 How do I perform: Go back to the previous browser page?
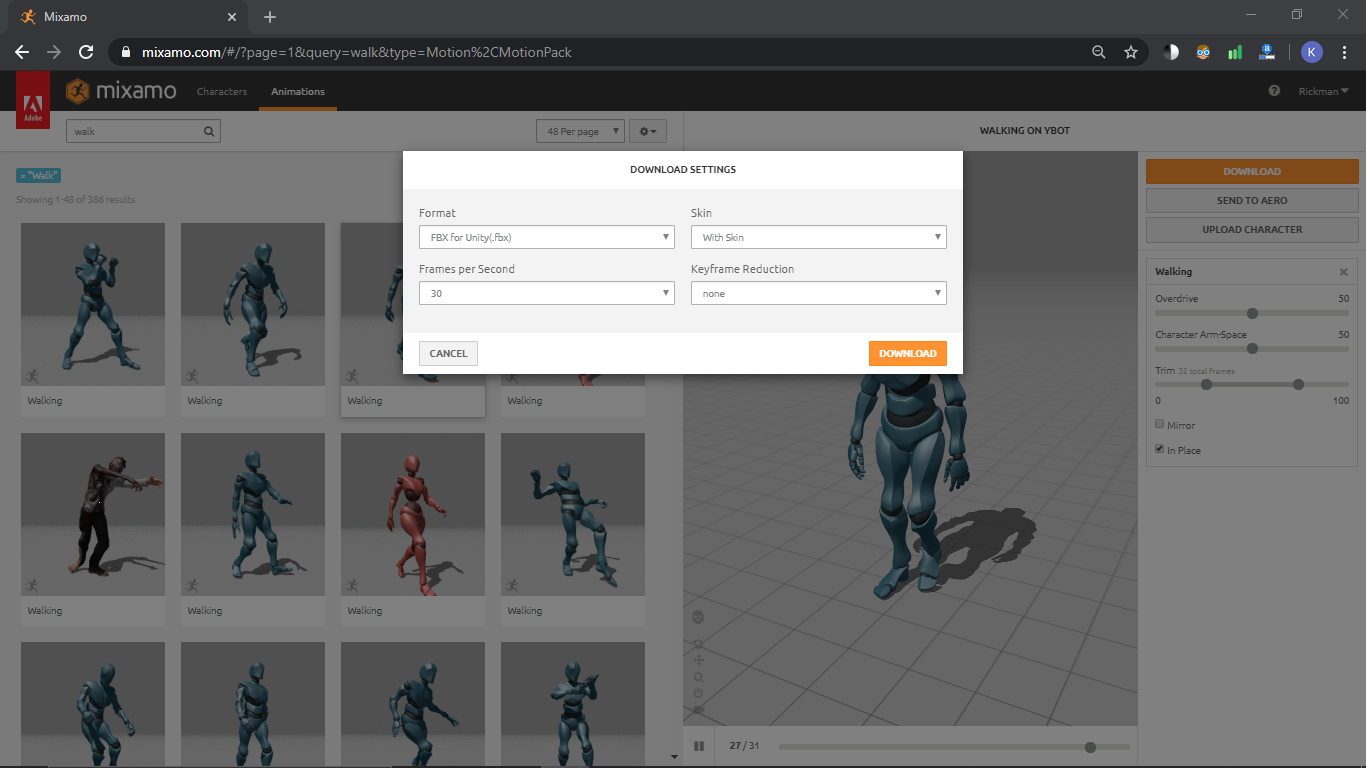(22, 52)
